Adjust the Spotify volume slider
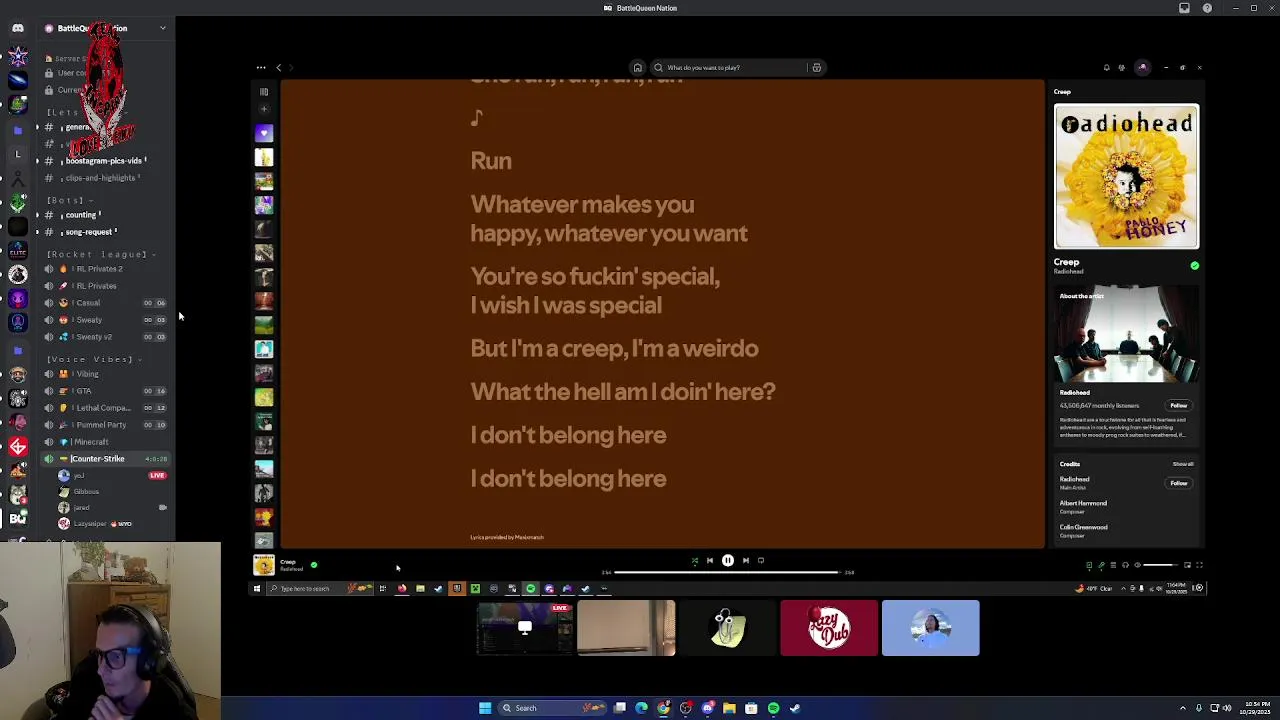Image resolution: width=1280 pixels, height=720 pixels. pos(1159,565)
